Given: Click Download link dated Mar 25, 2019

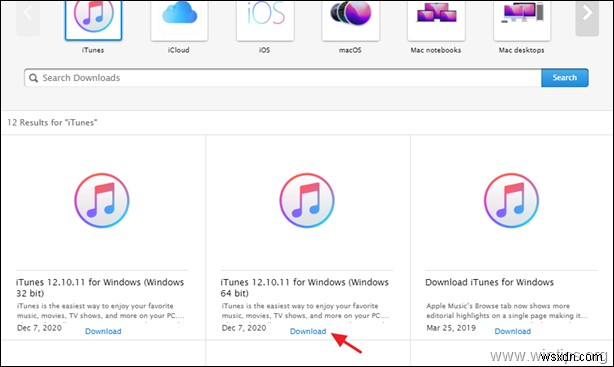Looking at the screenshot, I should 513,331.
